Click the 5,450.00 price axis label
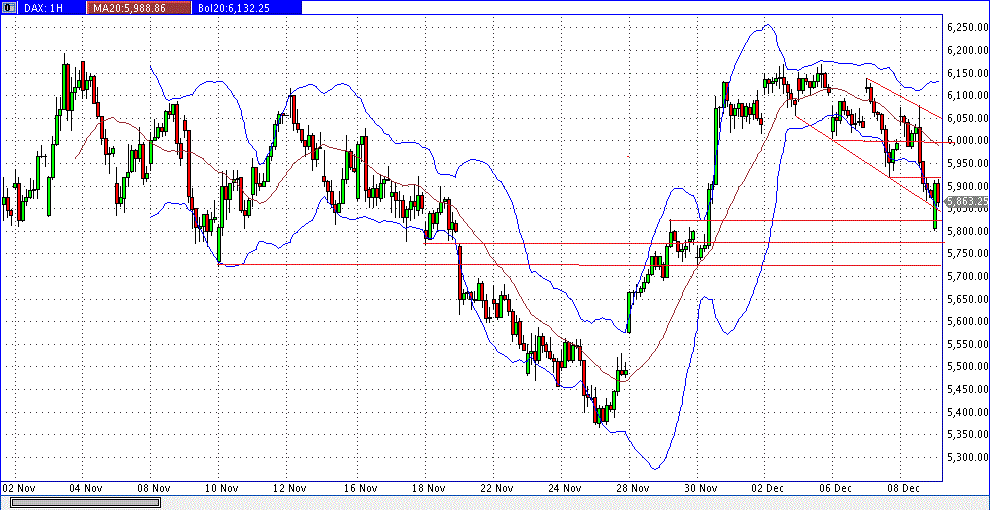This screenshot has height=510, width=990. point(968,389)
